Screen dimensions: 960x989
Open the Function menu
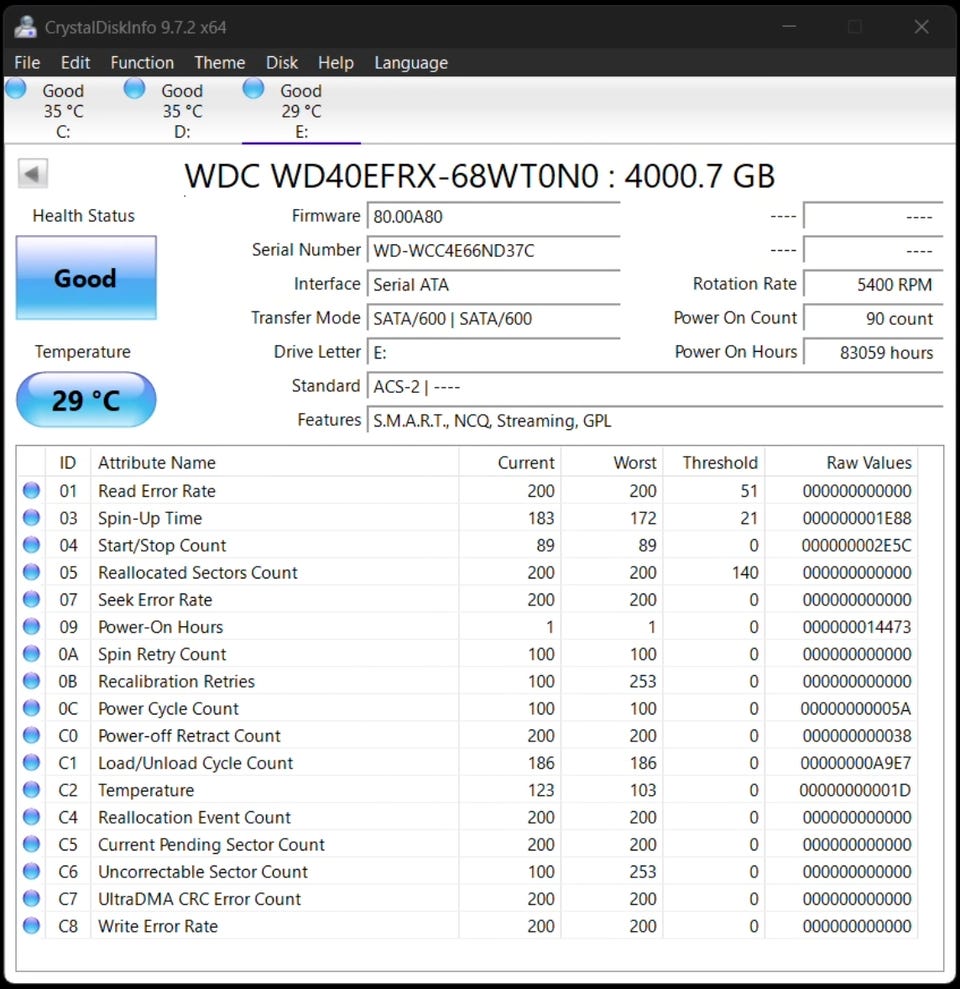(142, 62)
